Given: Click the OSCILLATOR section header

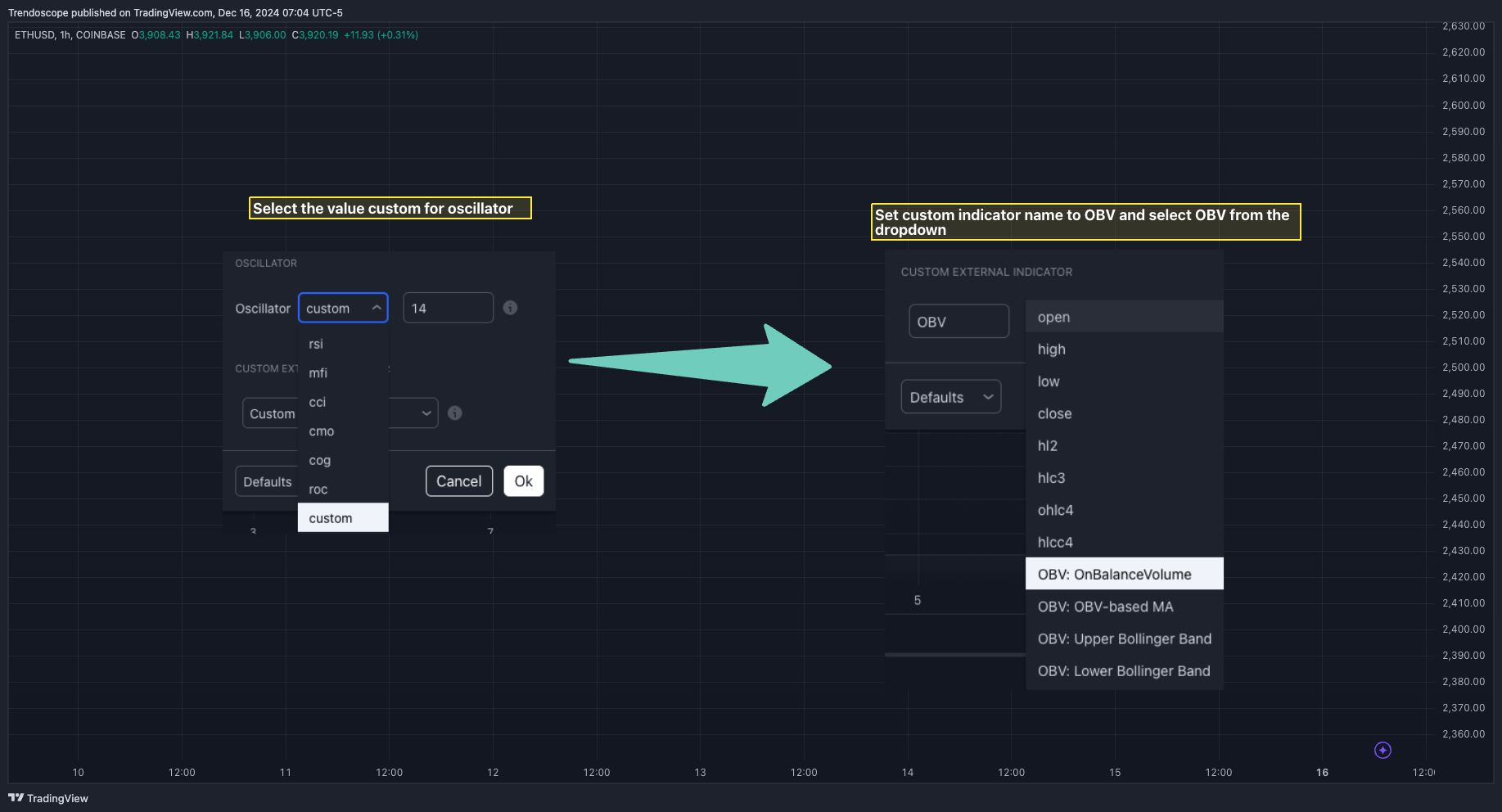Looking at the screenshot, I should (266, 263).
